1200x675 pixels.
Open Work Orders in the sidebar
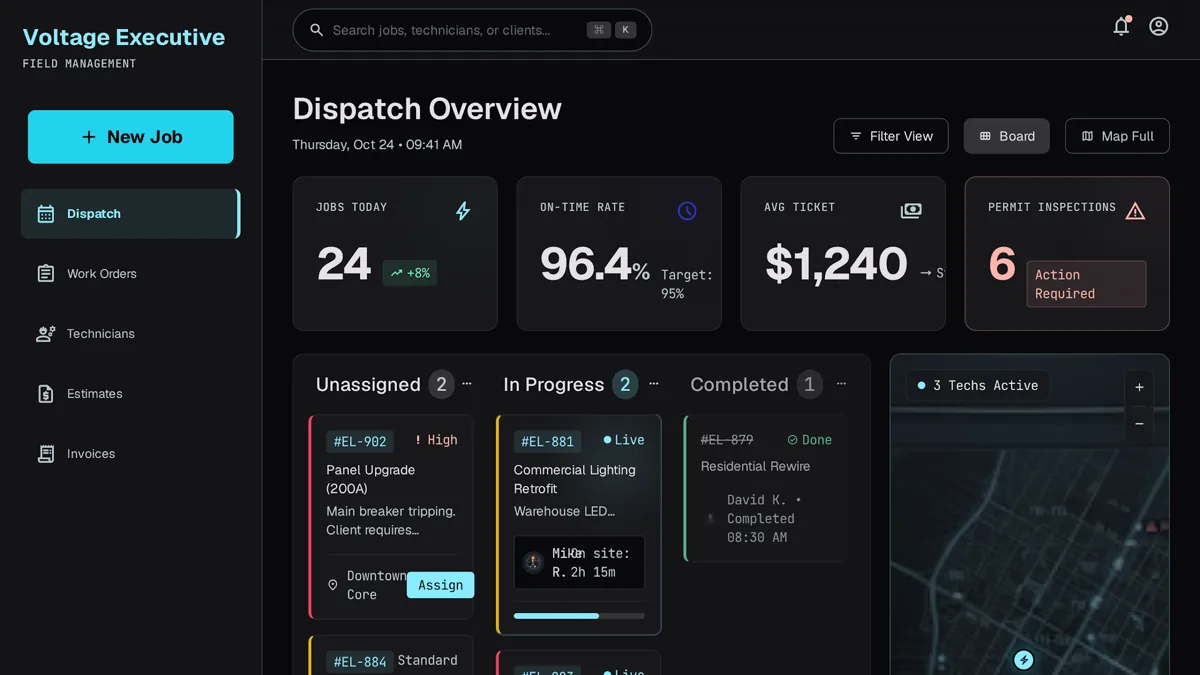[x=130, y=274]
